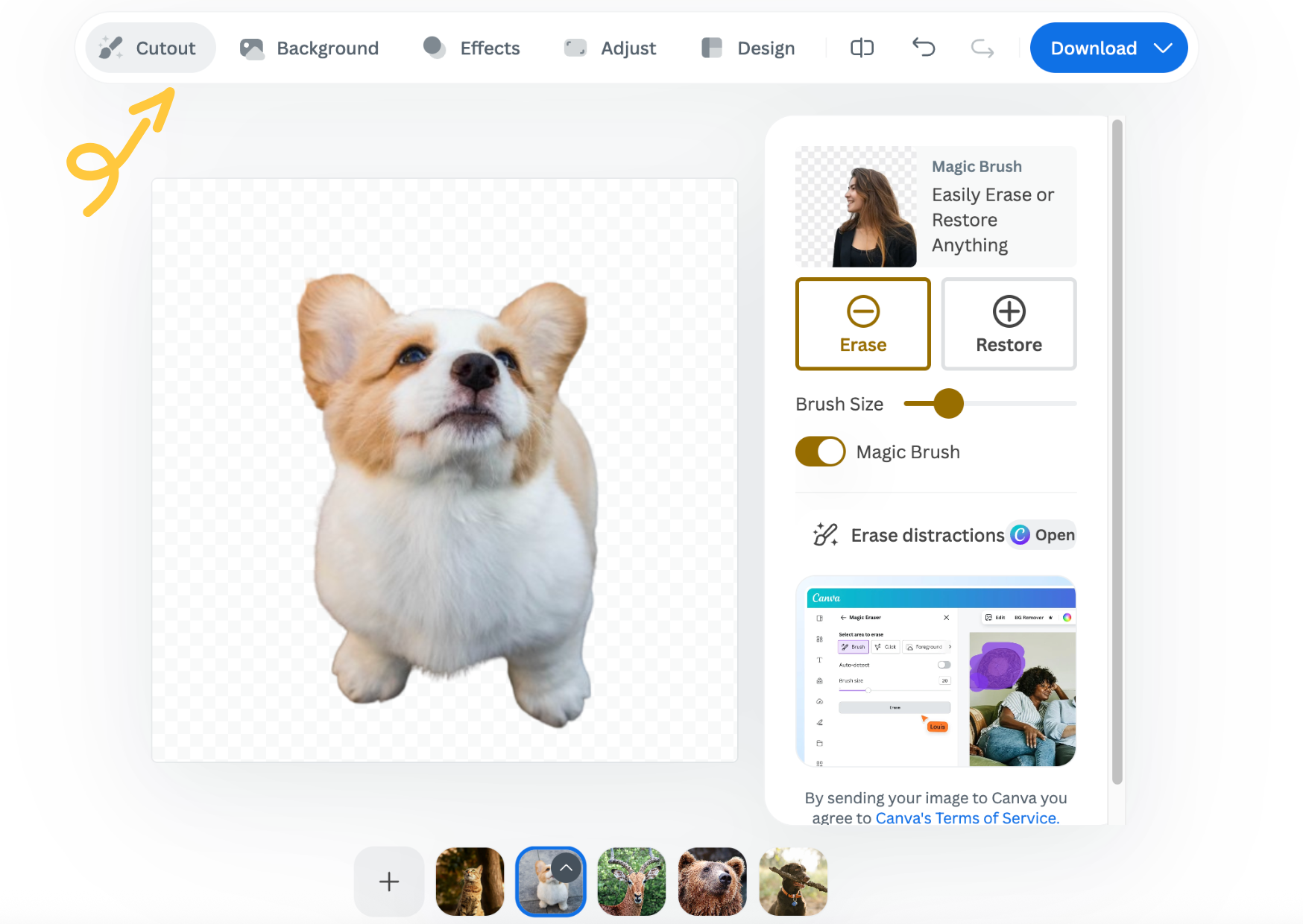Open the Cutout tab
The image size is (1303, 924).
(151, 48)
